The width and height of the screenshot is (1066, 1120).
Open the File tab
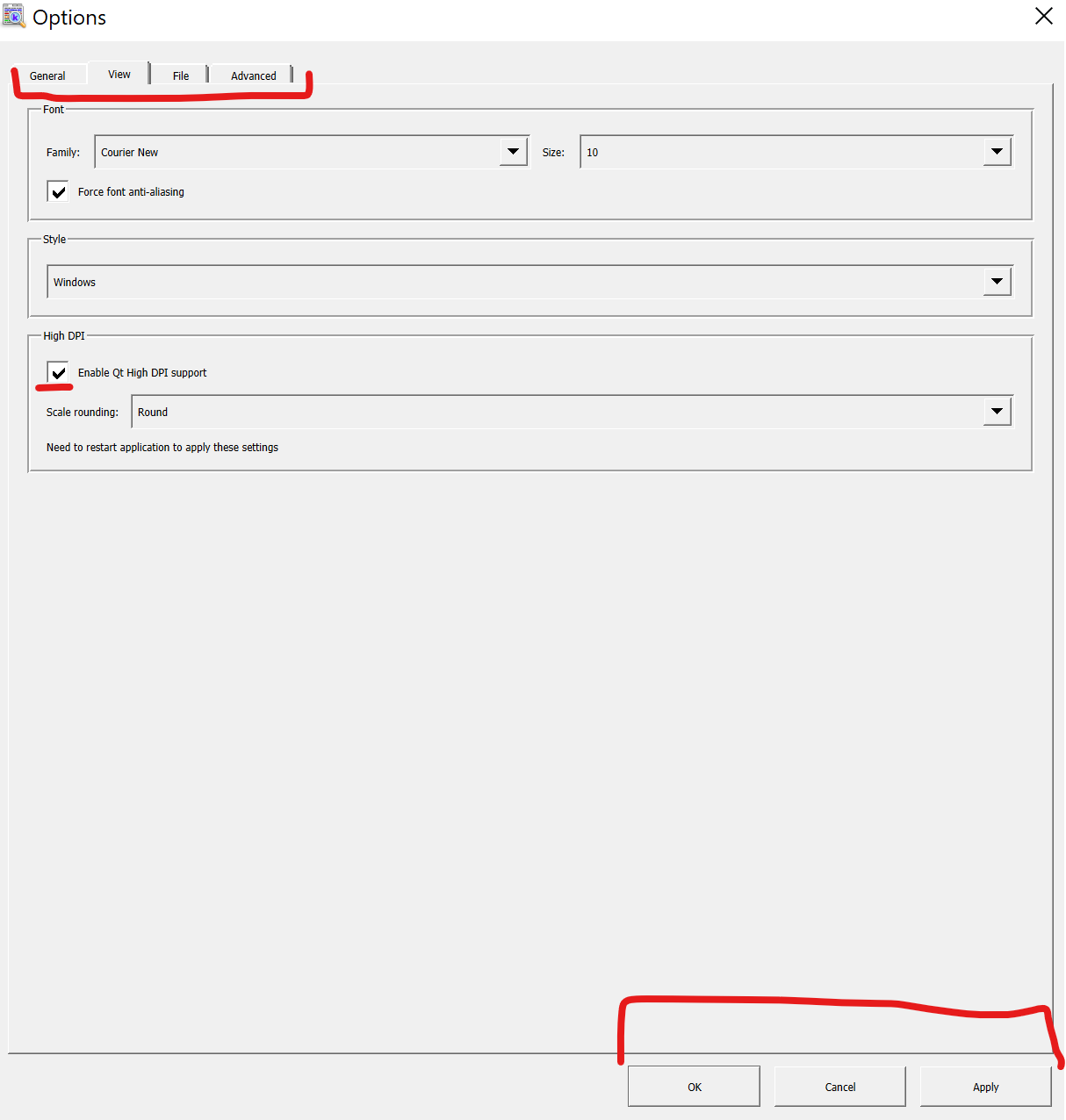click(x=181, y=76)
